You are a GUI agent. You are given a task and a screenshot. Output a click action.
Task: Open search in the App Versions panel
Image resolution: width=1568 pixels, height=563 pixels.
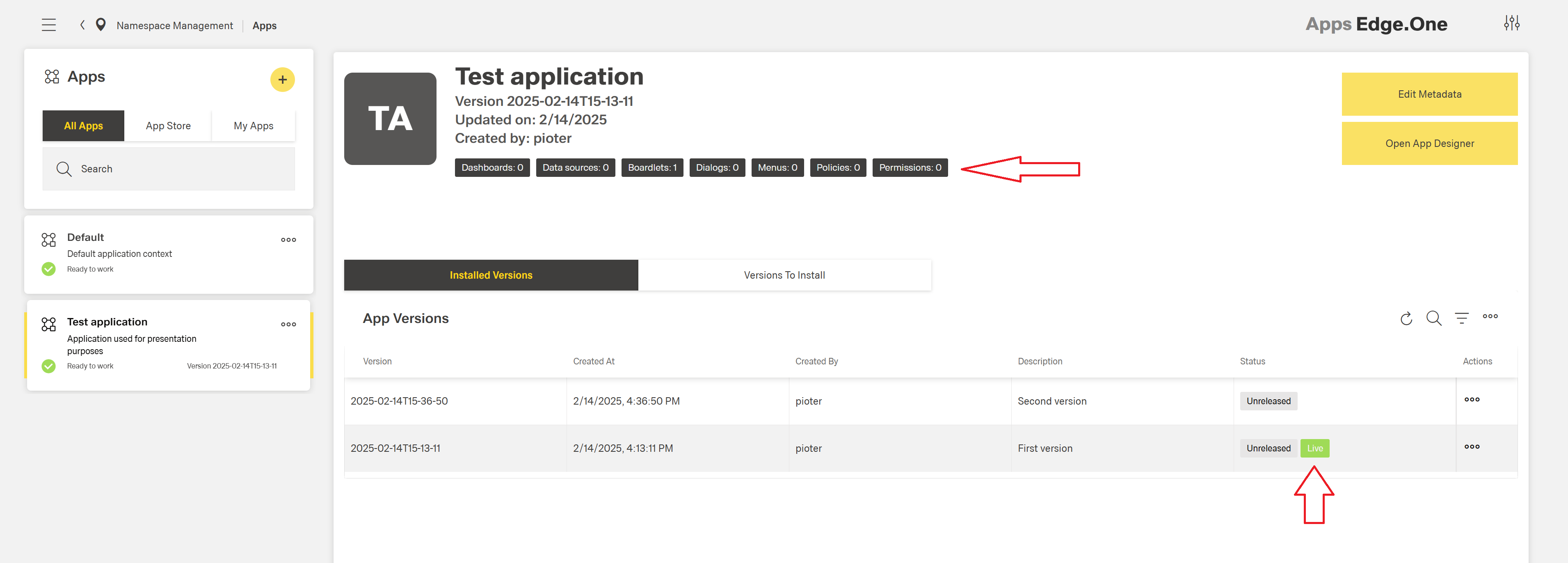coord(1434,318)
